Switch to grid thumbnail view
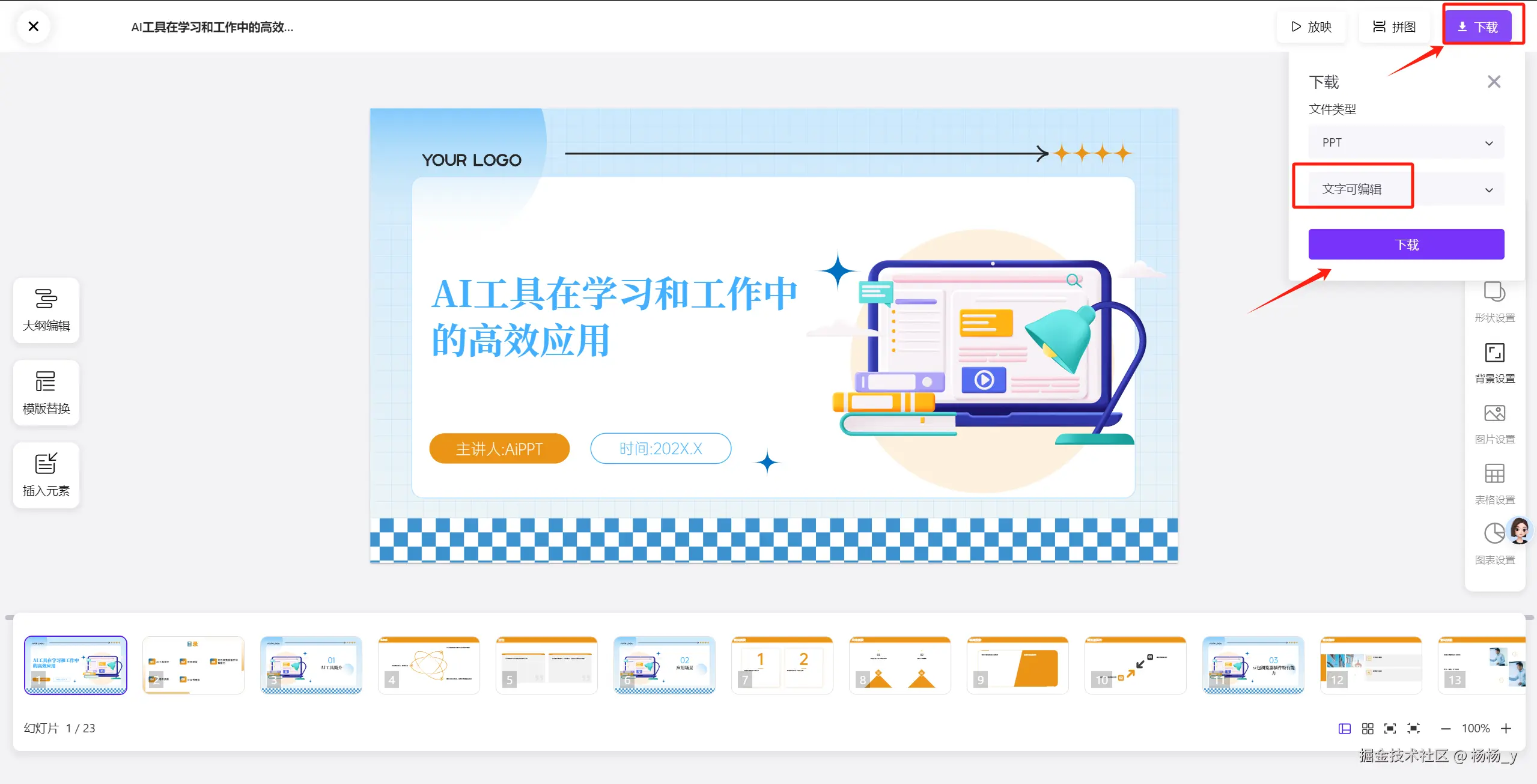Screen dimensions: 1537x784 (x=1368, y=729)
